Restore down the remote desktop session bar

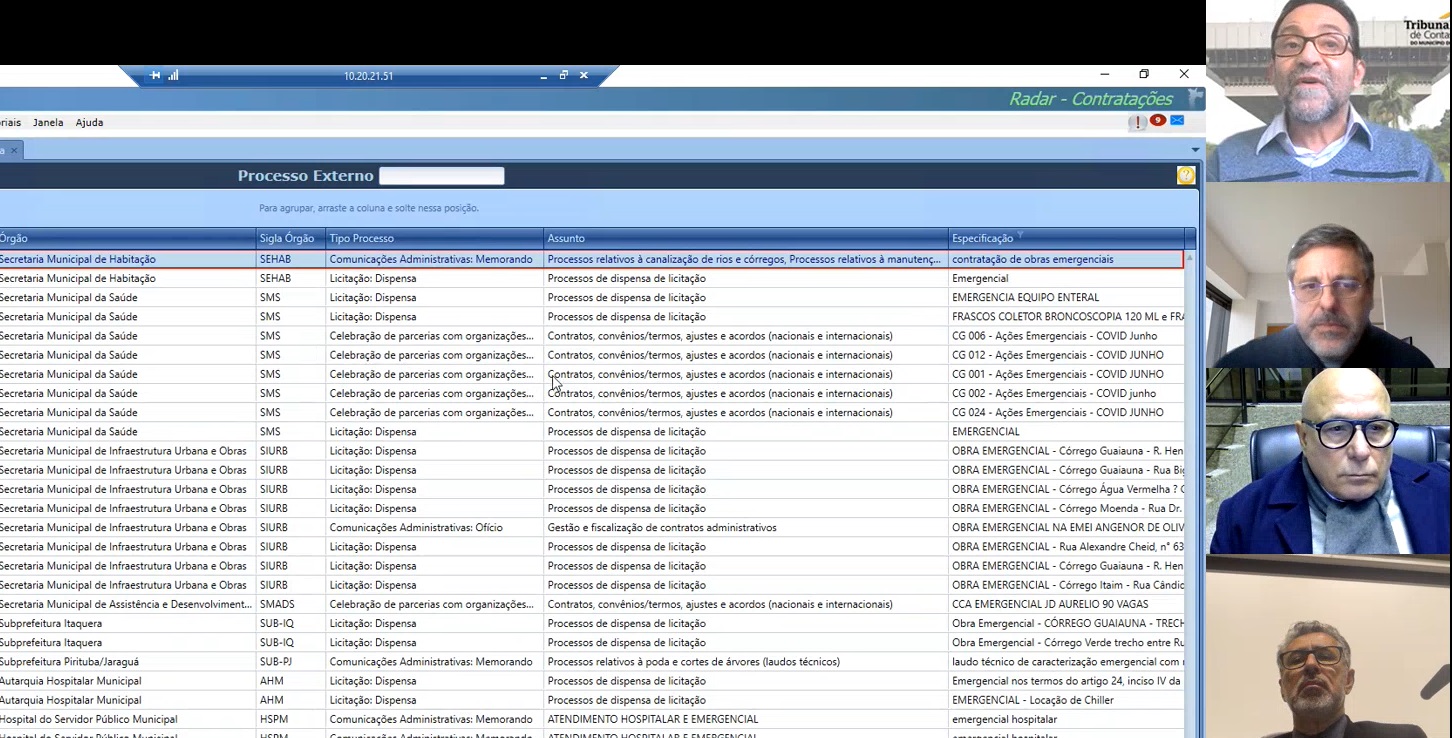[x=564, y=76]
